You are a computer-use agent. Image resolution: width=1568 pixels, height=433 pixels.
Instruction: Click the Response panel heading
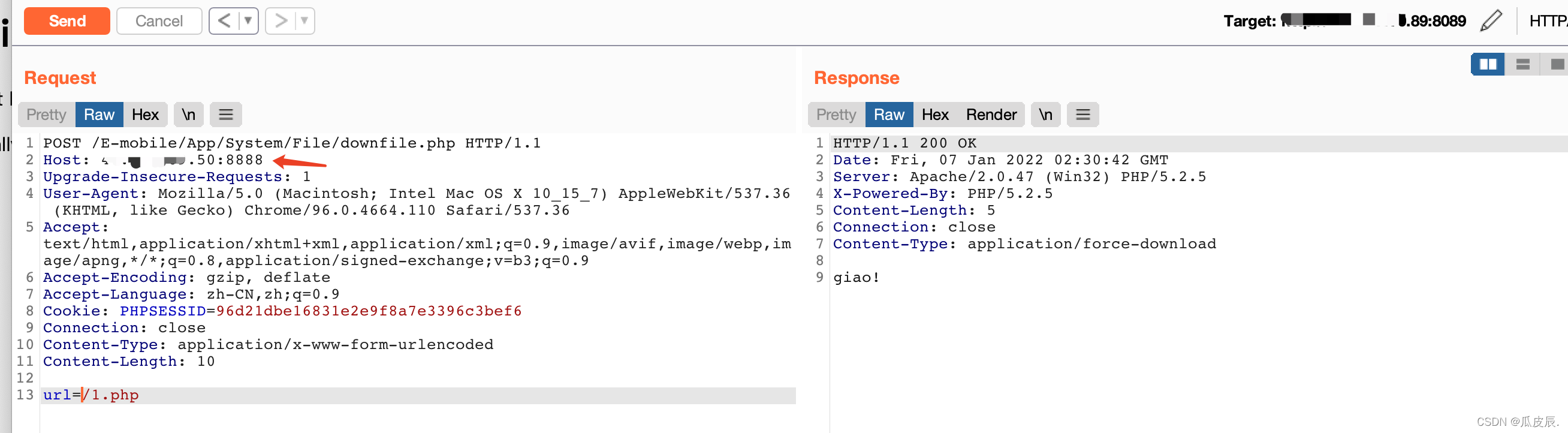pyautogui.click(x=857, y=78)
